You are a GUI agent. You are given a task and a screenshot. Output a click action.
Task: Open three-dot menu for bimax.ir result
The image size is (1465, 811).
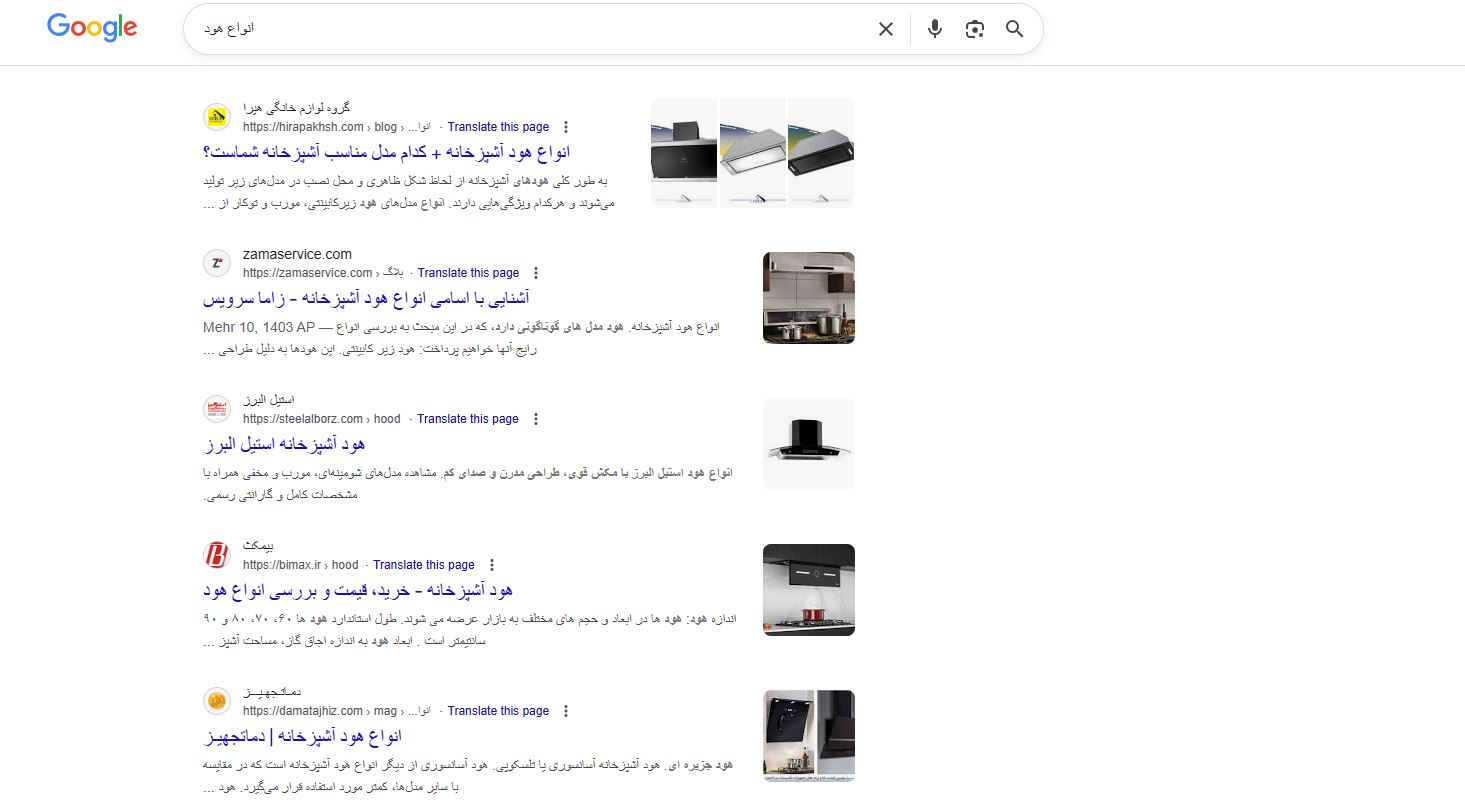pyautogui.click(x=492, y=565)
